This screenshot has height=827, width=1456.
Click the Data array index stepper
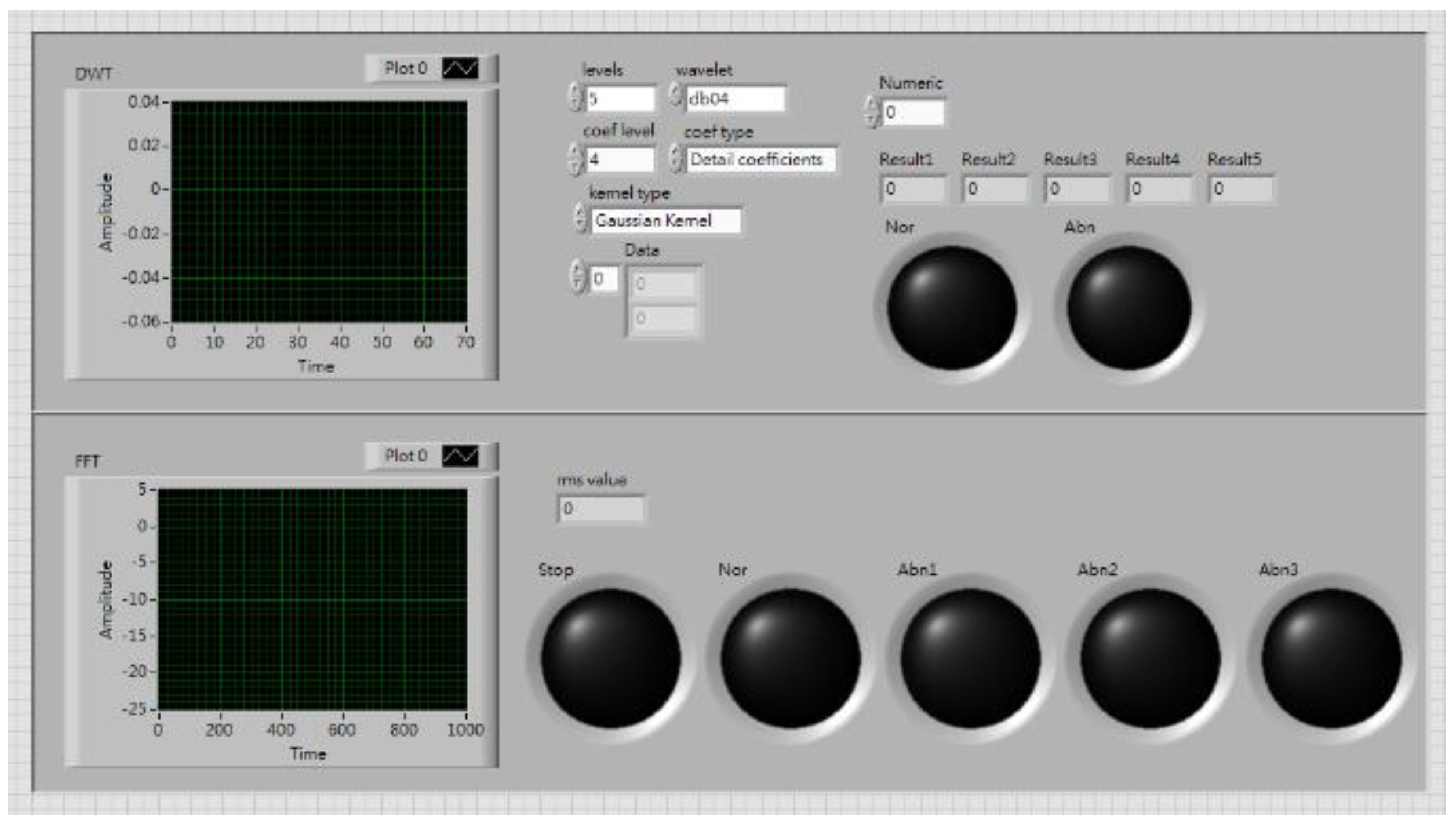point(577,278)
